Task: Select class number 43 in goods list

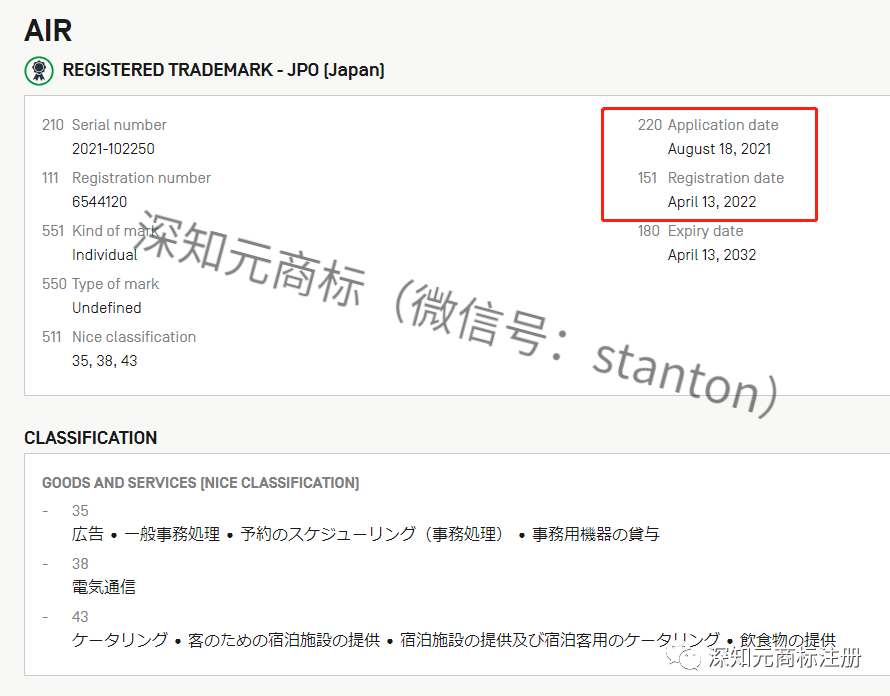Action: [x=80, y=617]
